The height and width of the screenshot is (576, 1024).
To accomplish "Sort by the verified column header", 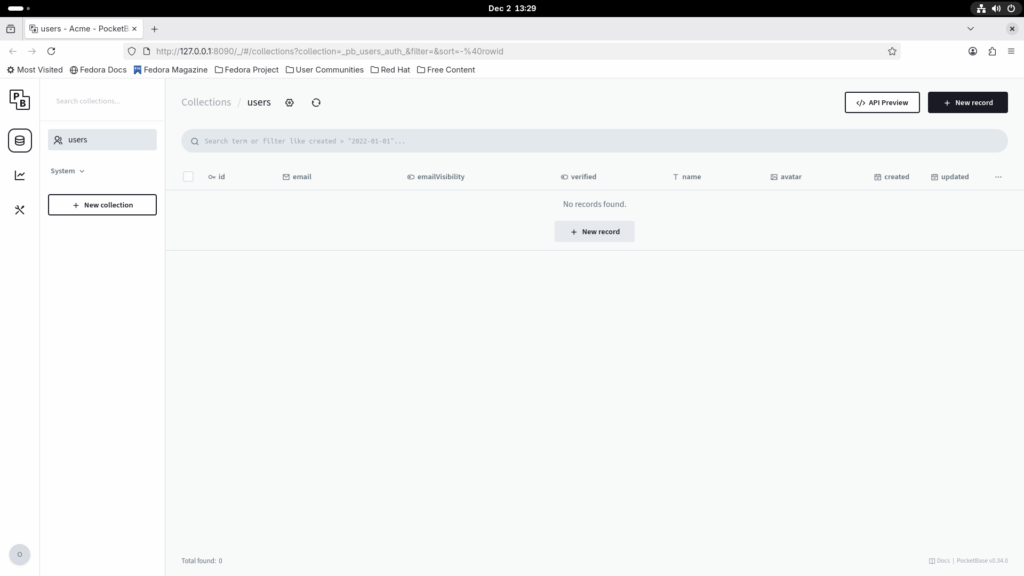I will [x=579, y=177].
